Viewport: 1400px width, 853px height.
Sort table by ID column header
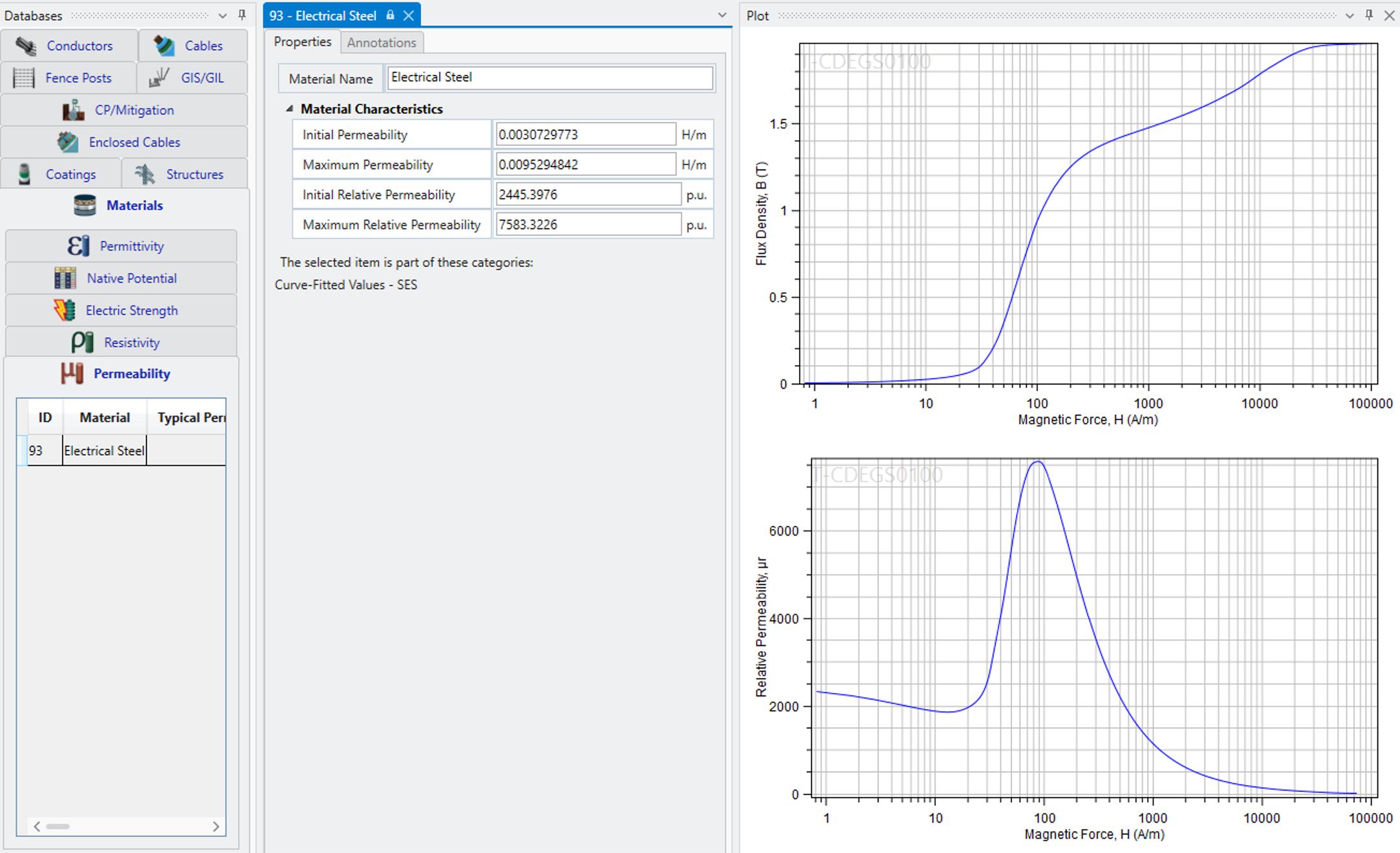(x=45, y=417)
